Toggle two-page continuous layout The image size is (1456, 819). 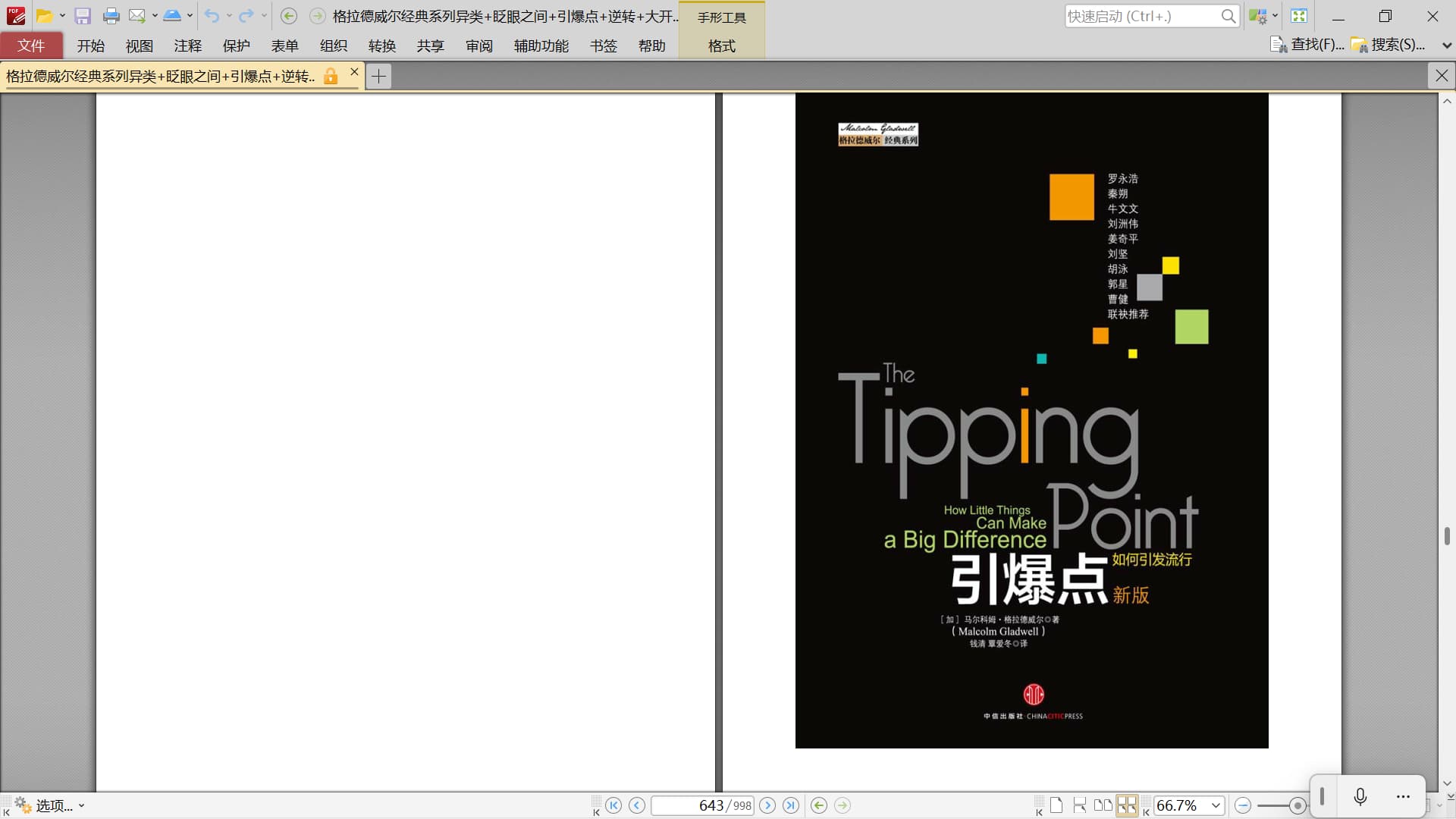tap(1127, 805)
